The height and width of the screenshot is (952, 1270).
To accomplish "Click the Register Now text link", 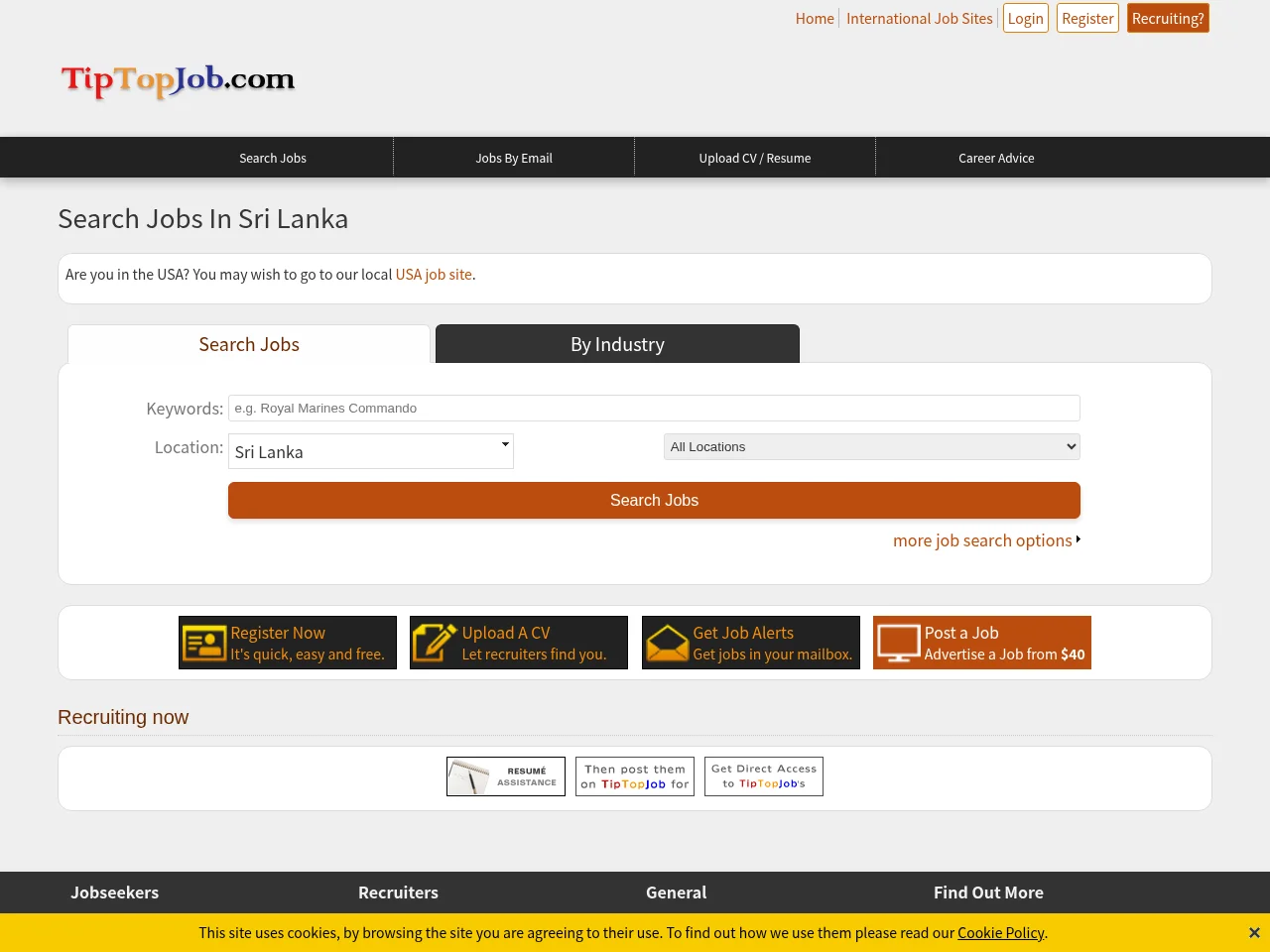I will (278, 633).
